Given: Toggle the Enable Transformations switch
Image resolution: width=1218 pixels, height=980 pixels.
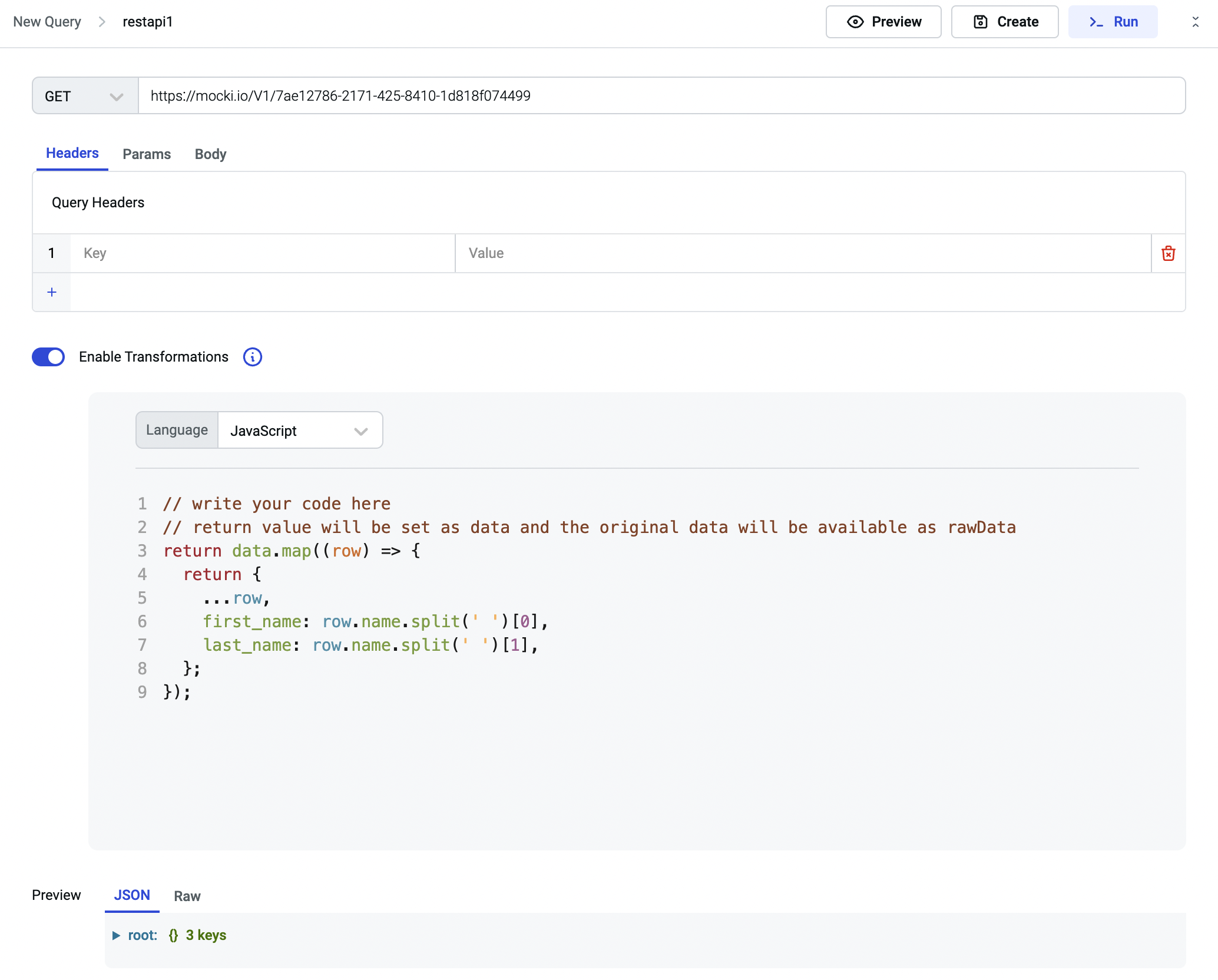Looking at the screenshot, I should (x=48, y=357).
